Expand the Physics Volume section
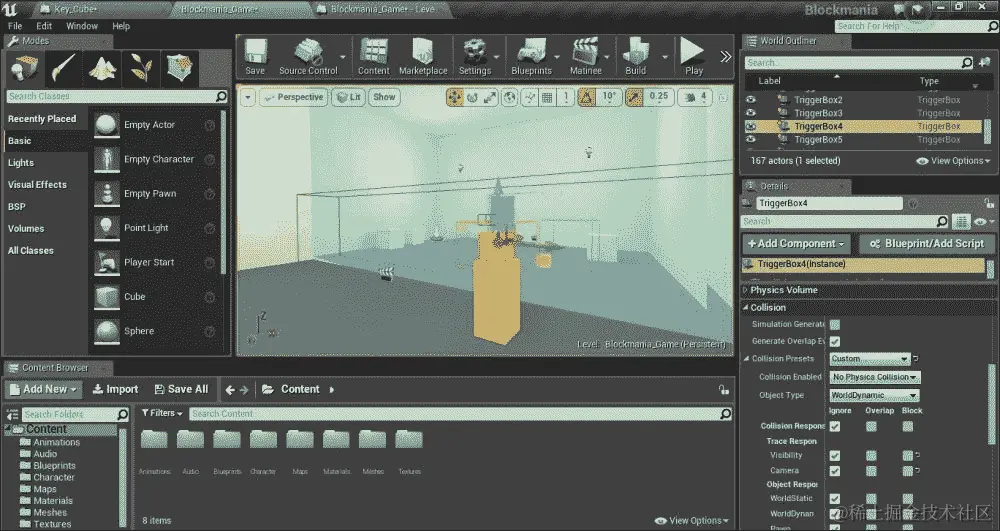The width and height of the screenshot is (1000, 531). coord(746,290)
